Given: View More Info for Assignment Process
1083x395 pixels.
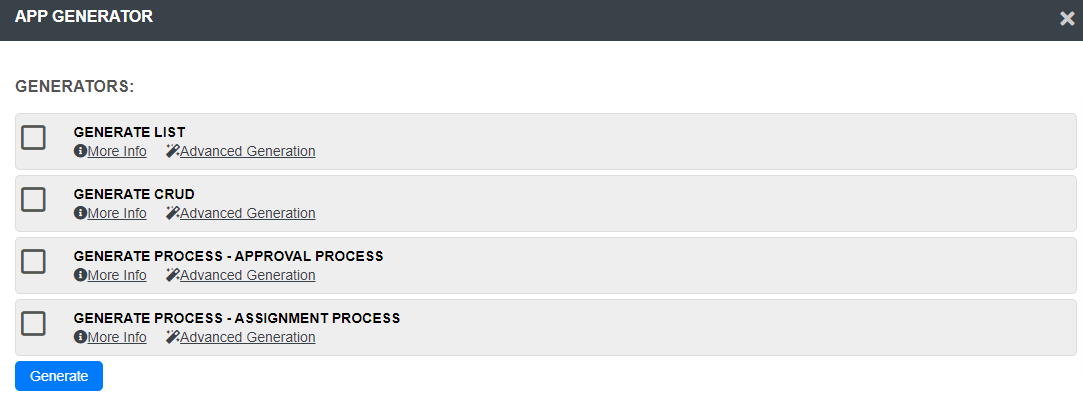Looking at the screenshot, I should click(x=117, y=338).
